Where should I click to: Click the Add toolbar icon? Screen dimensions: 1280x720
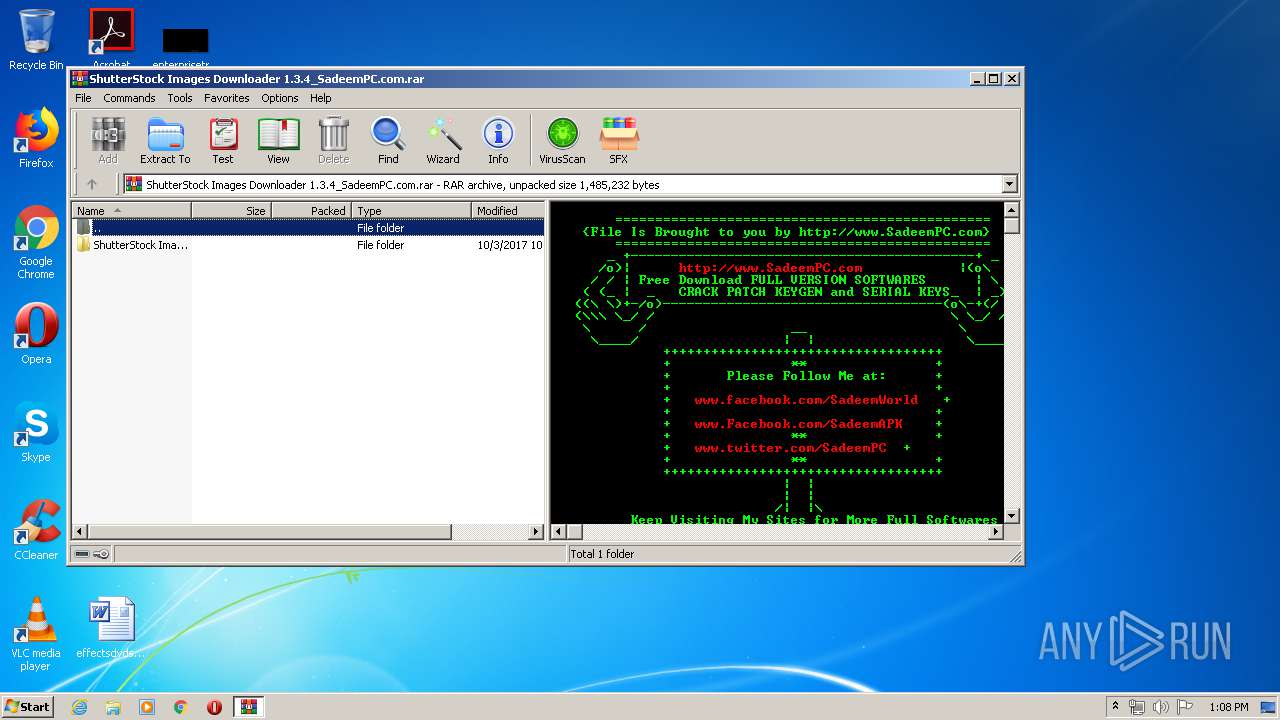point(108,140)
